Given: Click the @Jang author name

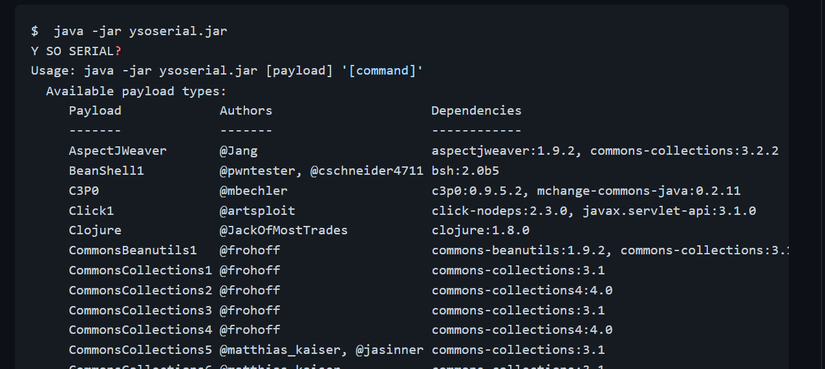Looking at the screenshot, I should coord(238,151).
